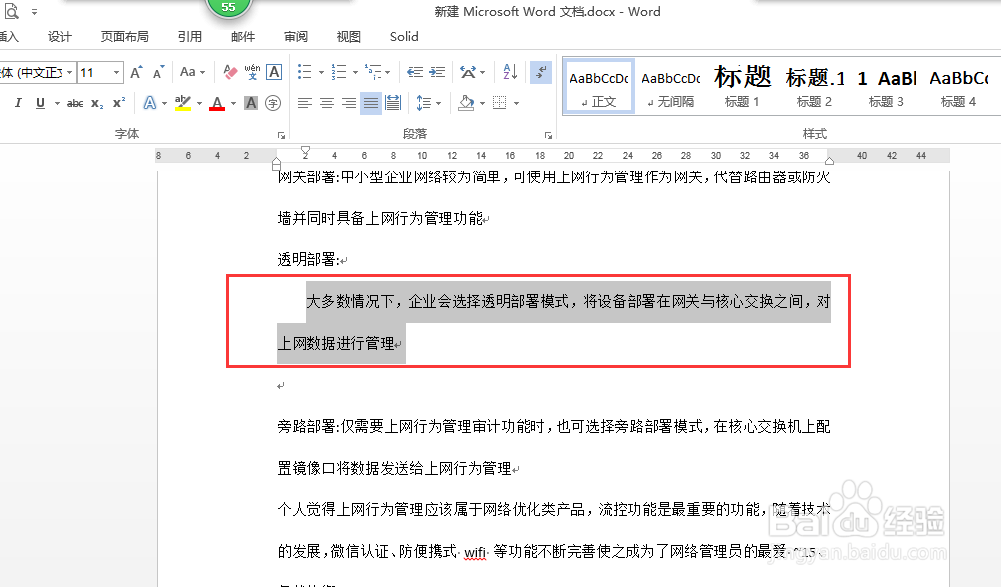This screenshot has width=1001, height=587.
Task: Click the first-line indent marker on ruler
Action: pyautogui.click(x=305, y=151)
